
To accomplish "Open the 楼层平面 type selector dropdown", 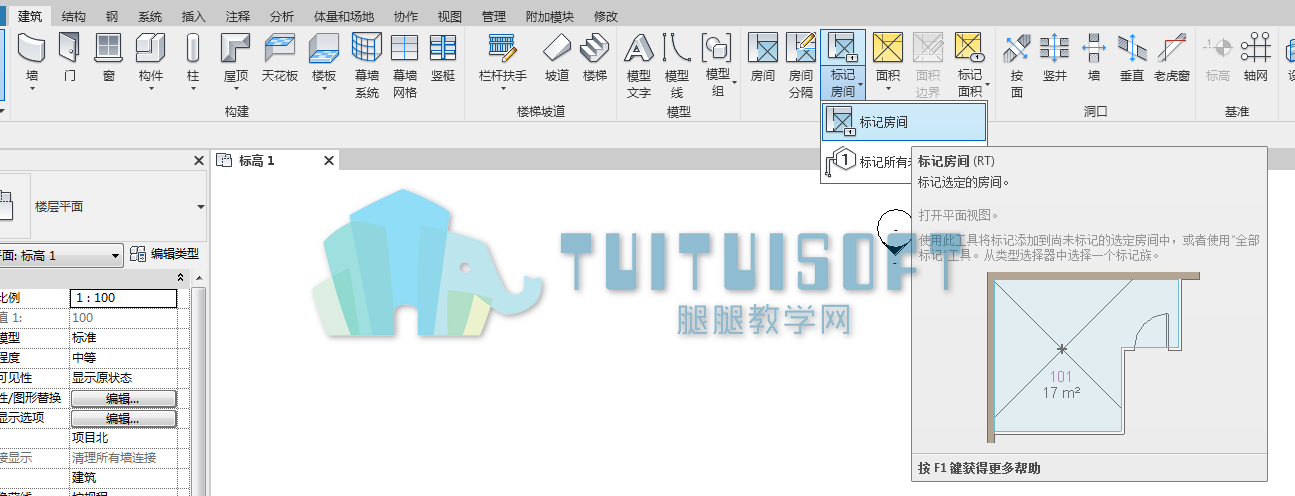I will click(x=201, y=206).
